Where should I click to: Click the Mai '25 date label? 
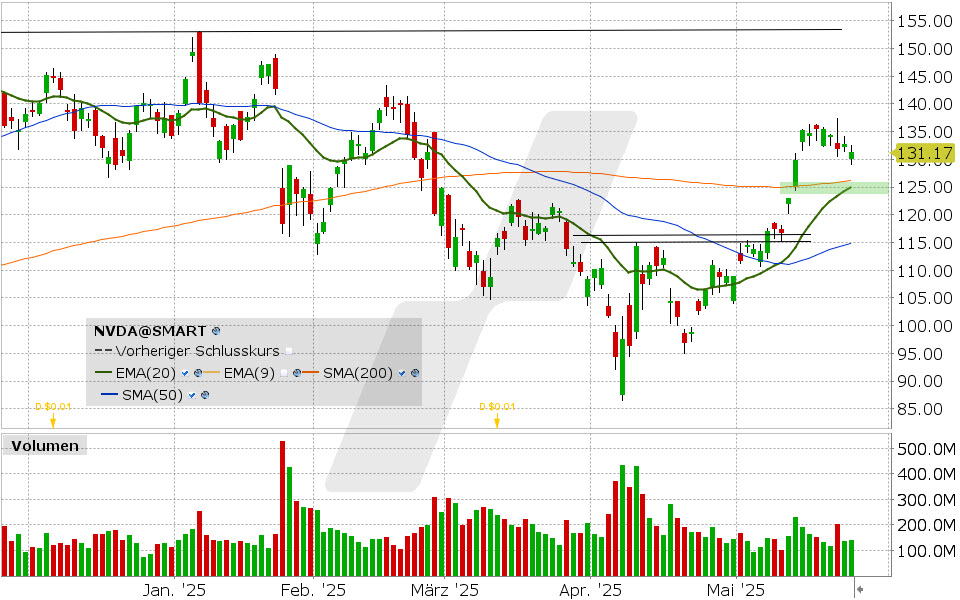736,590
